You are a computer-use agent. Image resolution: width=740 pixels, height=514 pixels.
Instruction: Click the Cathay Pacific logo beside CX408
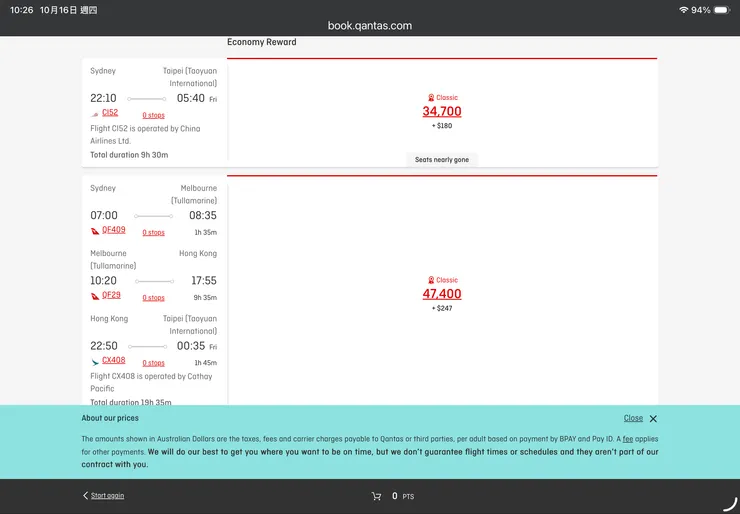tap(95, 362)
